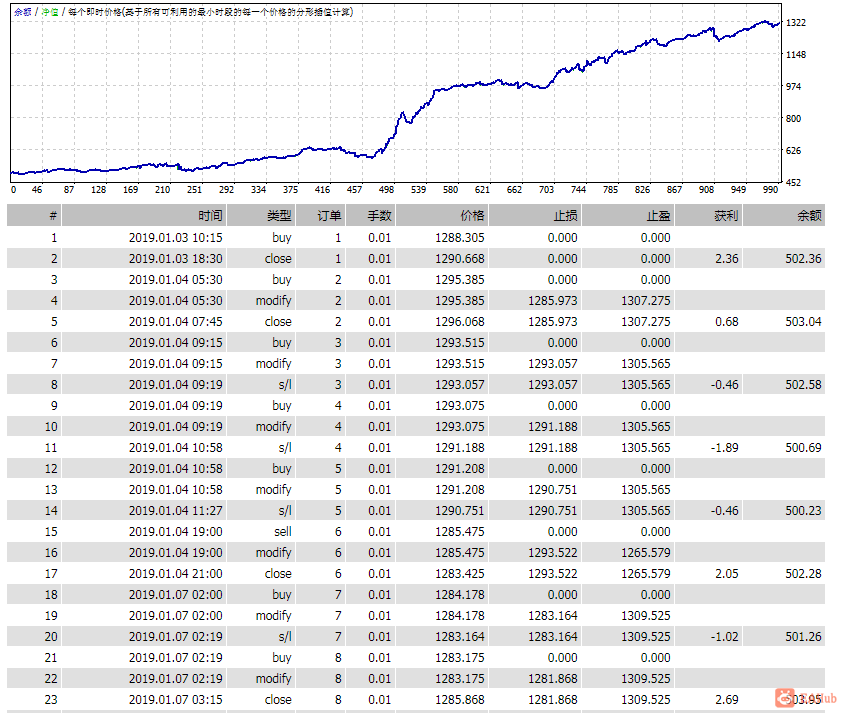The height and width of the screenshot is (713, 846).
Task: Click the 974 chart axis label
Action: coord(793,86)
